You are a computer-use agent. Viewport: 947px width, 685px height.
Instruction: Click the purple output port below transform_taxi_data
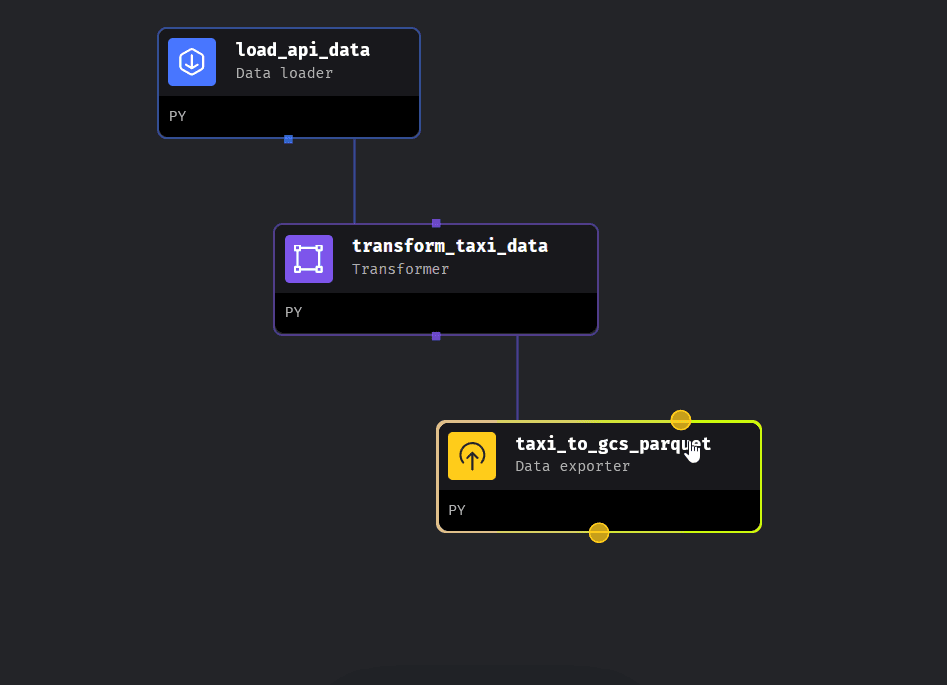tap(436, 336)
